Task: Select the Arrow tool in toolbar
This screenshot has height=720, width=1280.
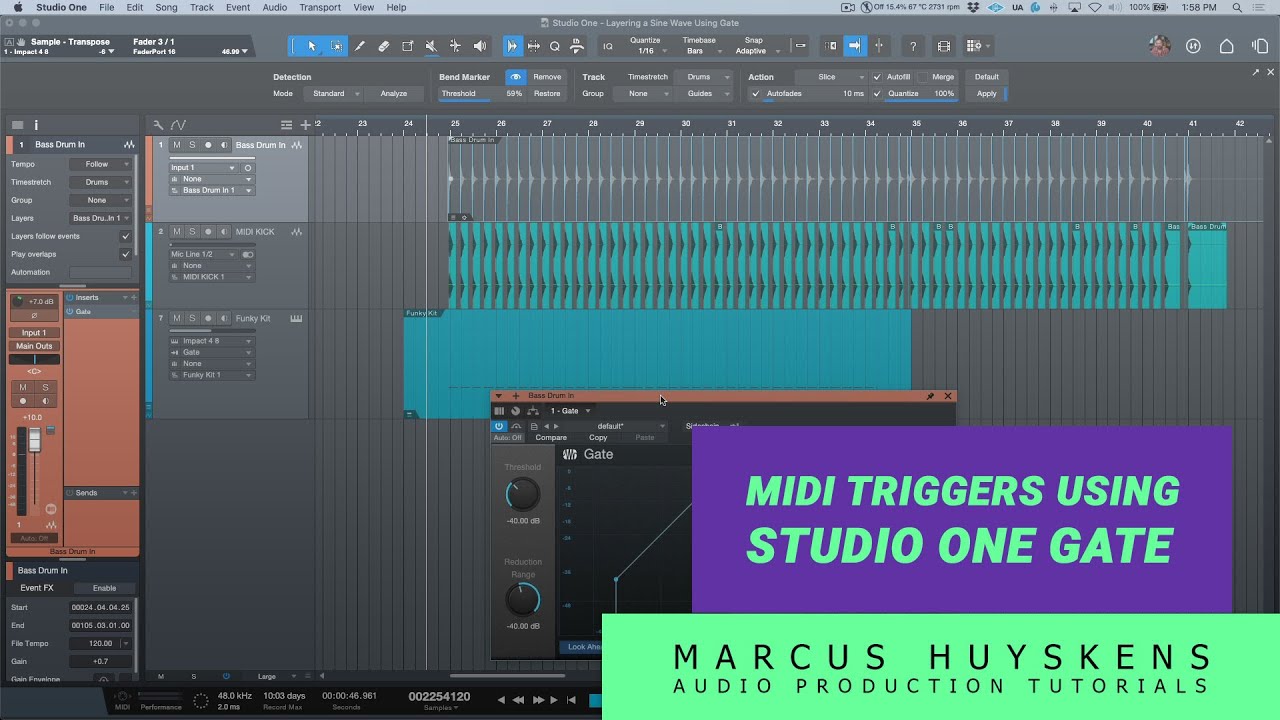Action: tap(312, 46)
